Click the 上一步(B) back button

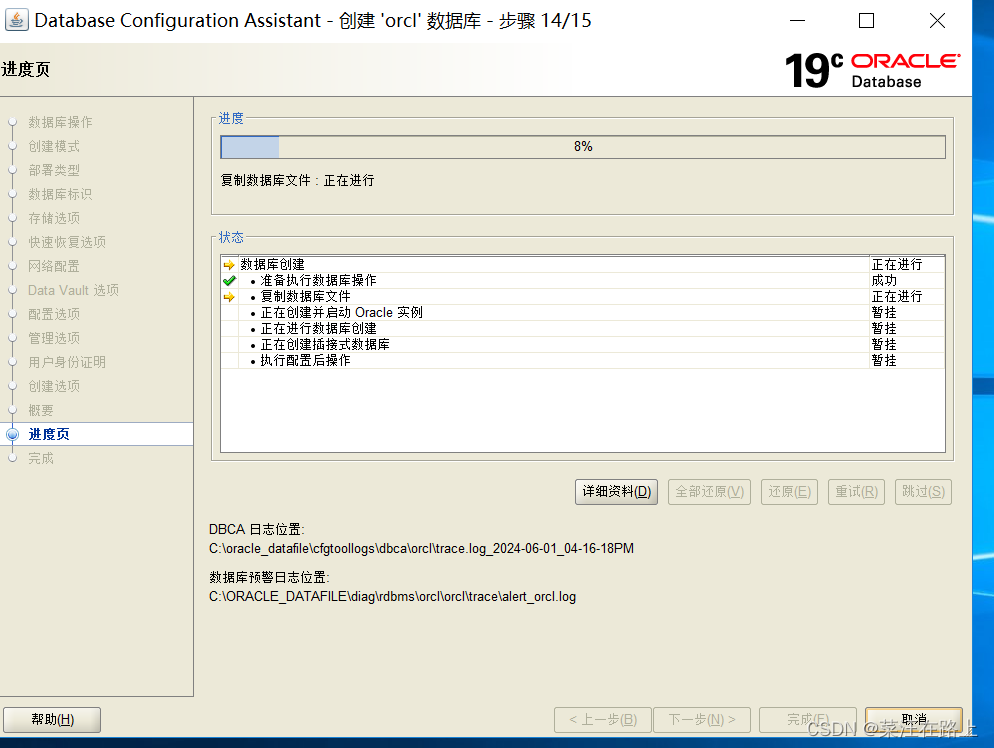(603, 720)
